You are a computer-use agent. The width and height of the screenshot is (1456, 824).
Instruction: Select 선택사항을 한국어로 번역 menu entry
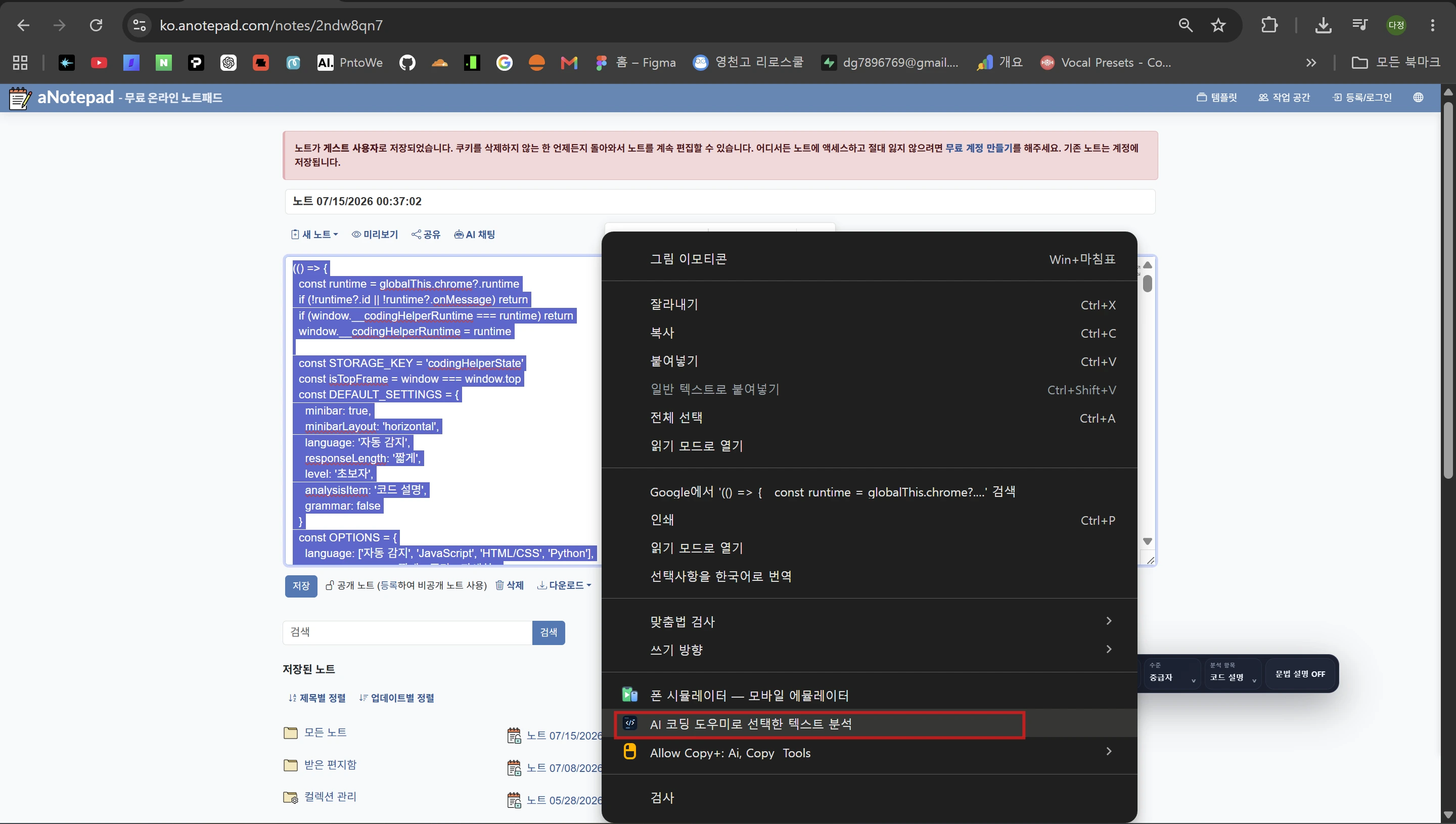click(869, 576)
